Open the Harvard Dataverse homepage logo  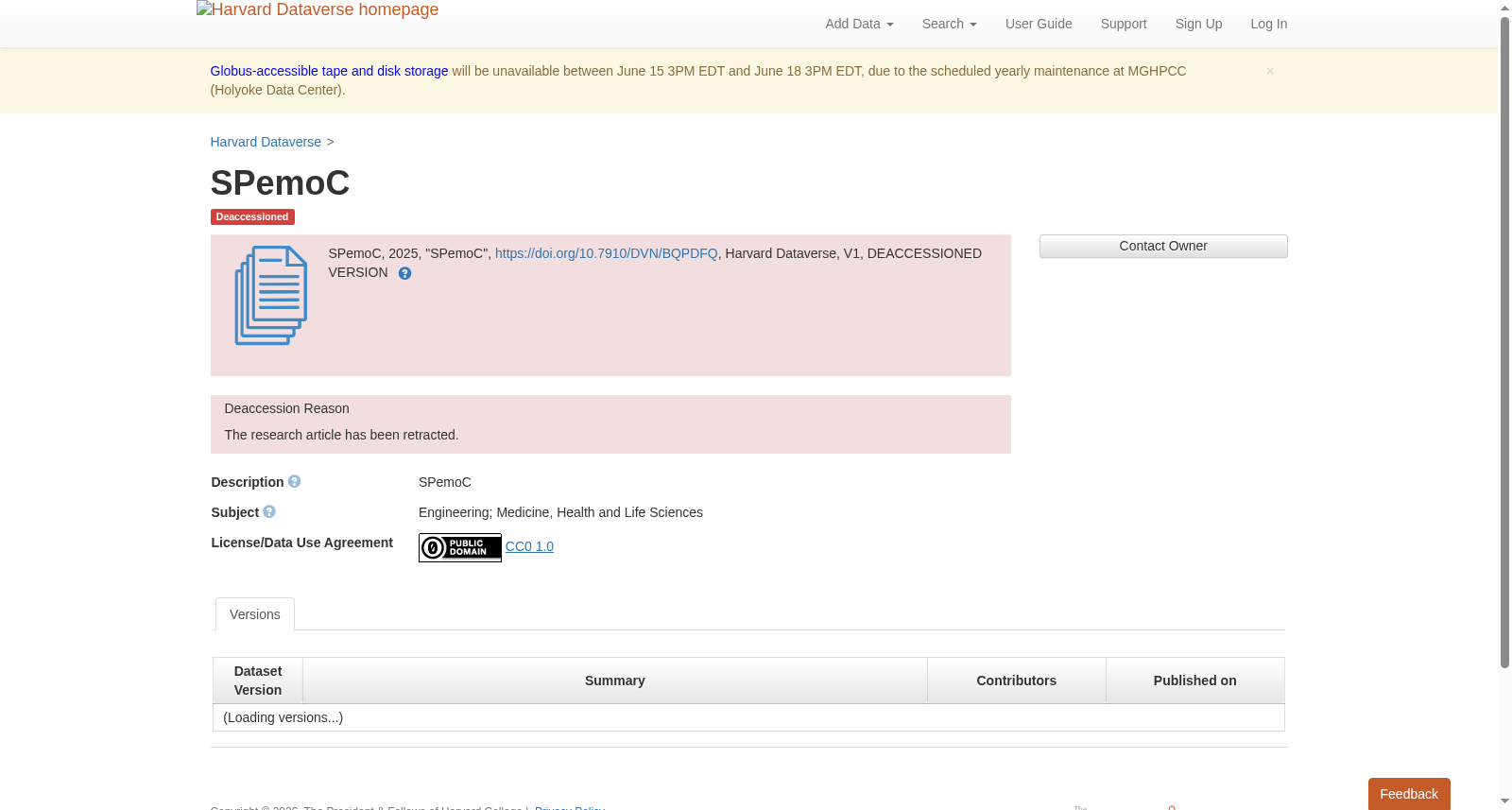[318, 10]
